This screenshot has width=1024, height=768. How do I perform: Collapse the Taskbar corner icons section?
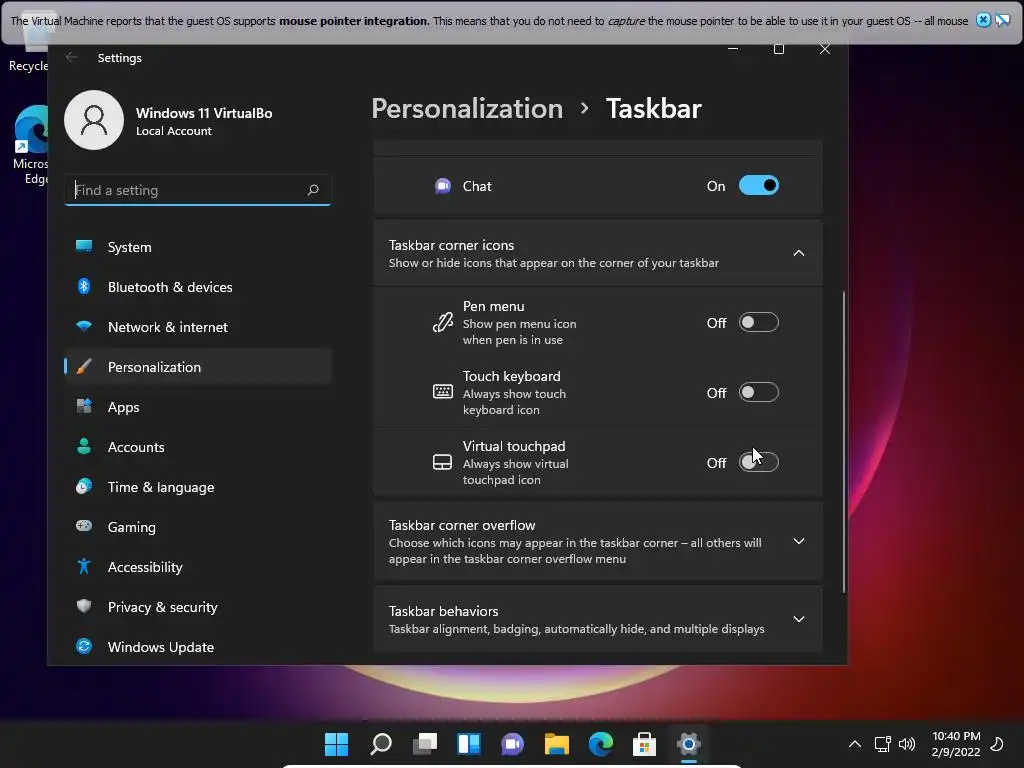798,253
